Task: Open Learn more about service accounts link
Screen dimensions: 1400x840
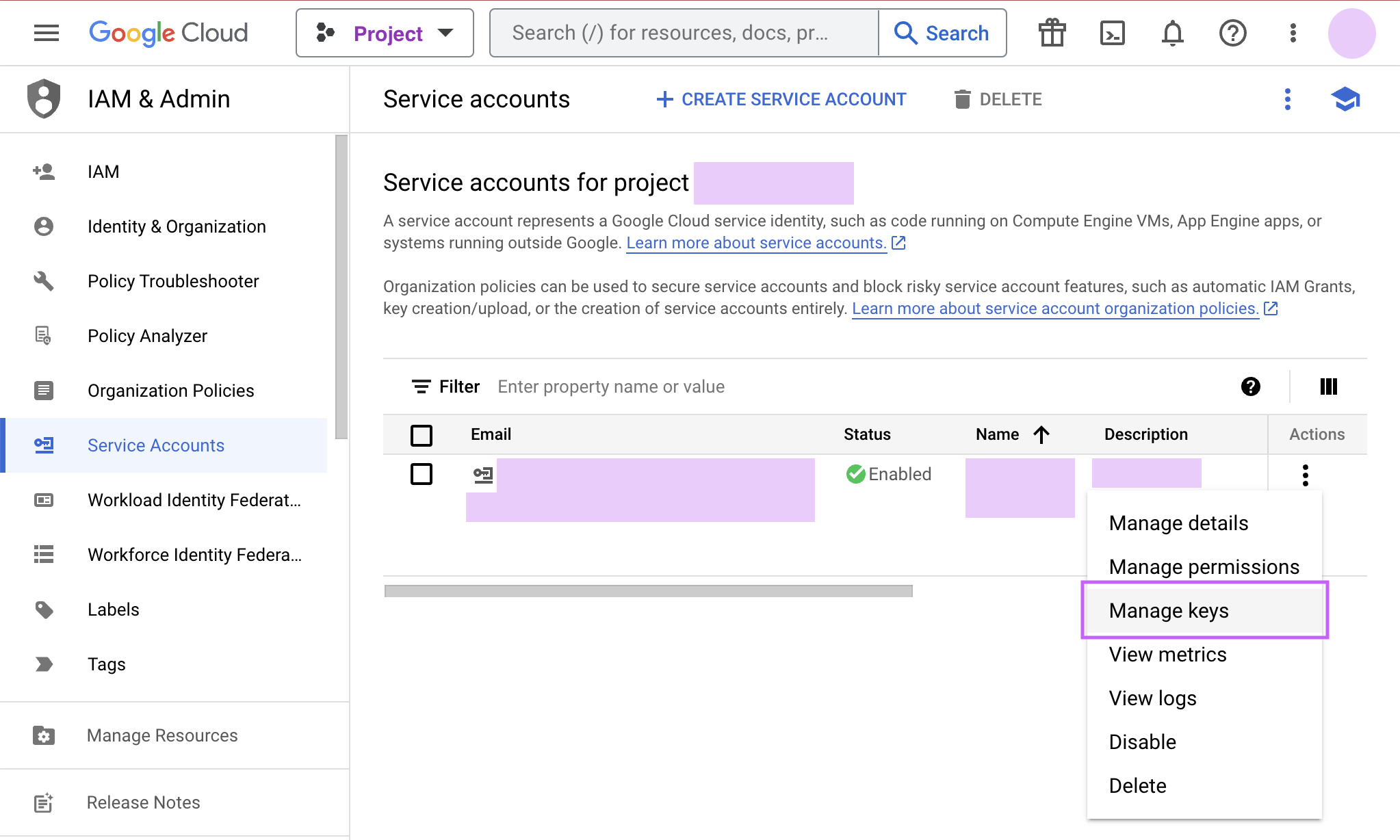Action: 755,242
